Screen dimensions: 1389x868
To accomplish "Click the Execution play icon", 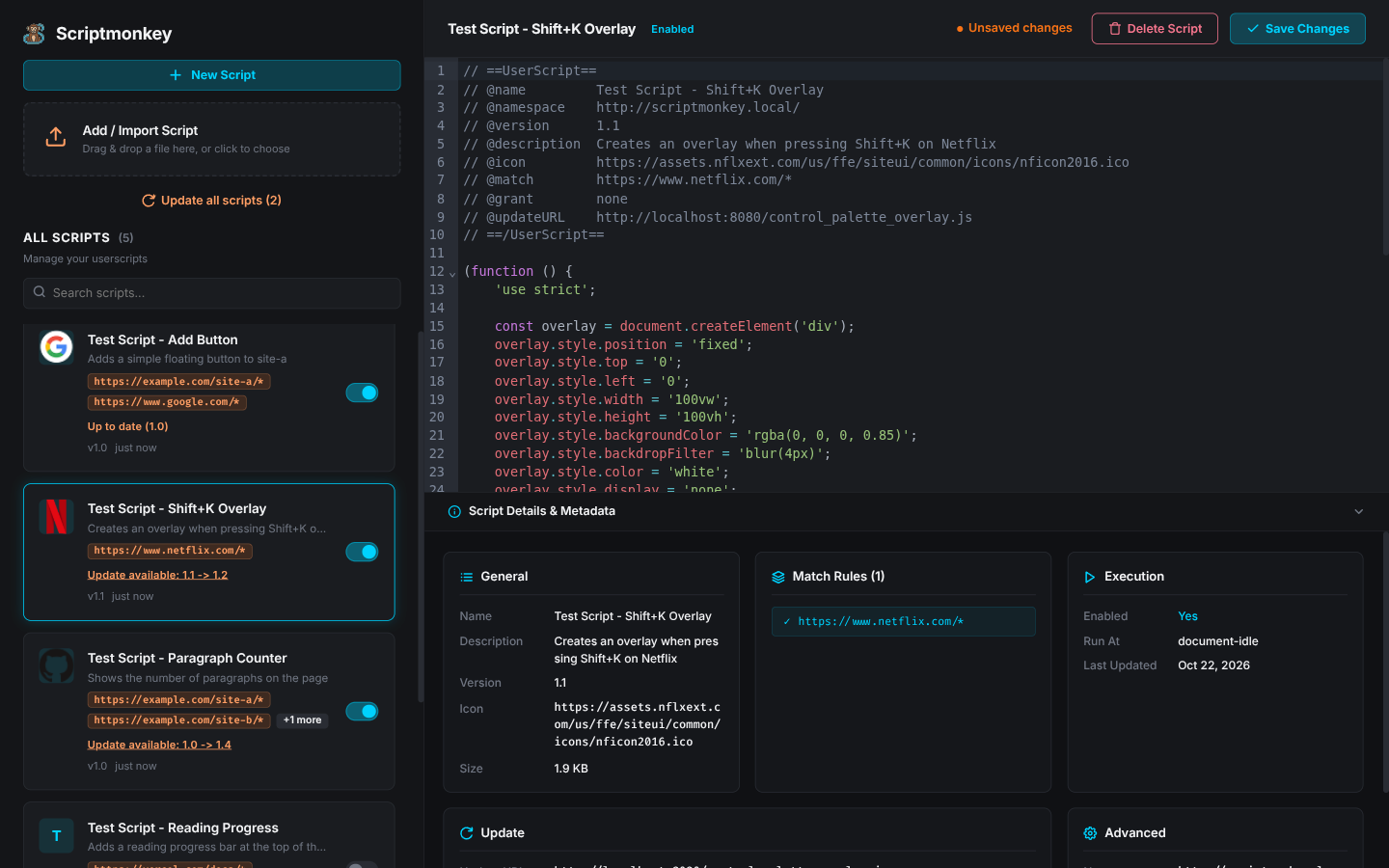I will [1090, 577].
